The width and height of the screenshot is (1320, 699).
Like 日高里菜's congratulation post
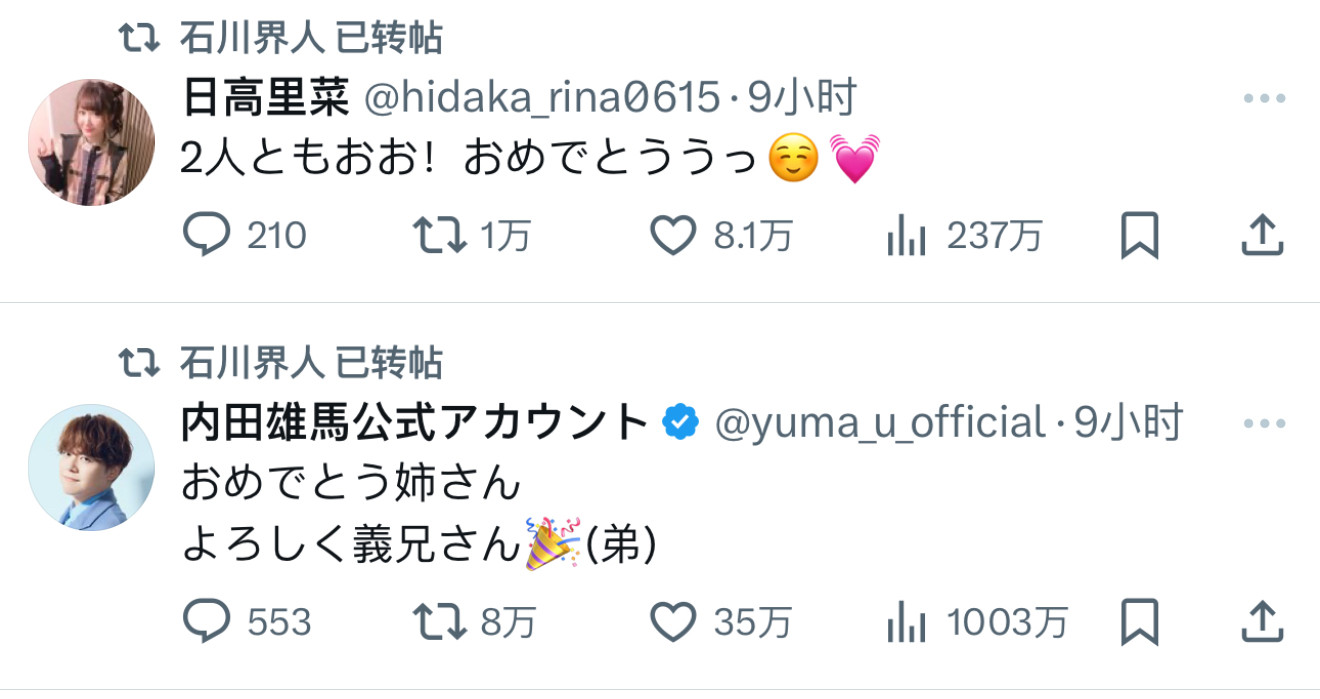673,236
